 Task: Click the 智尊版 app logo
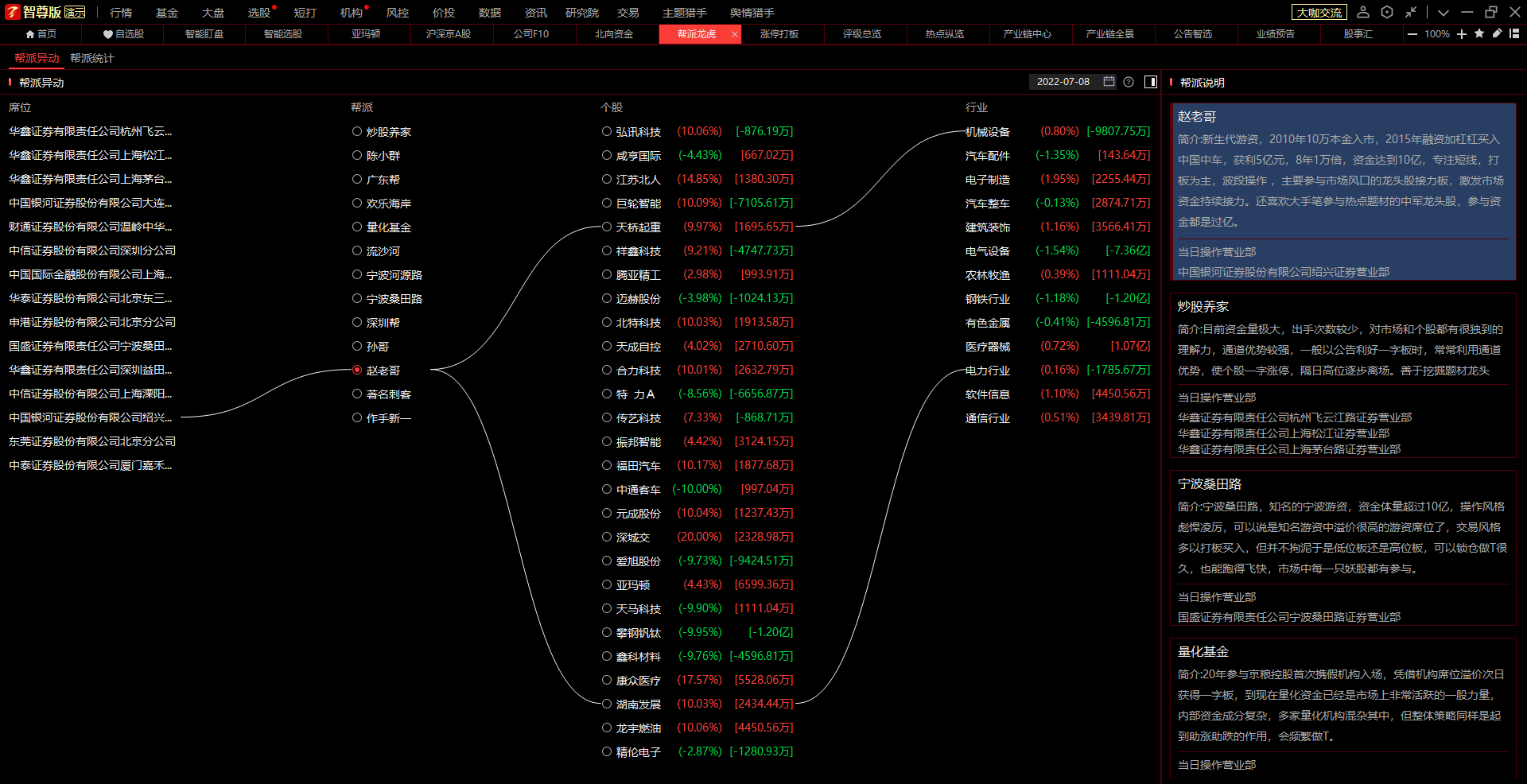pyautogui.click(x=45, y=12)
